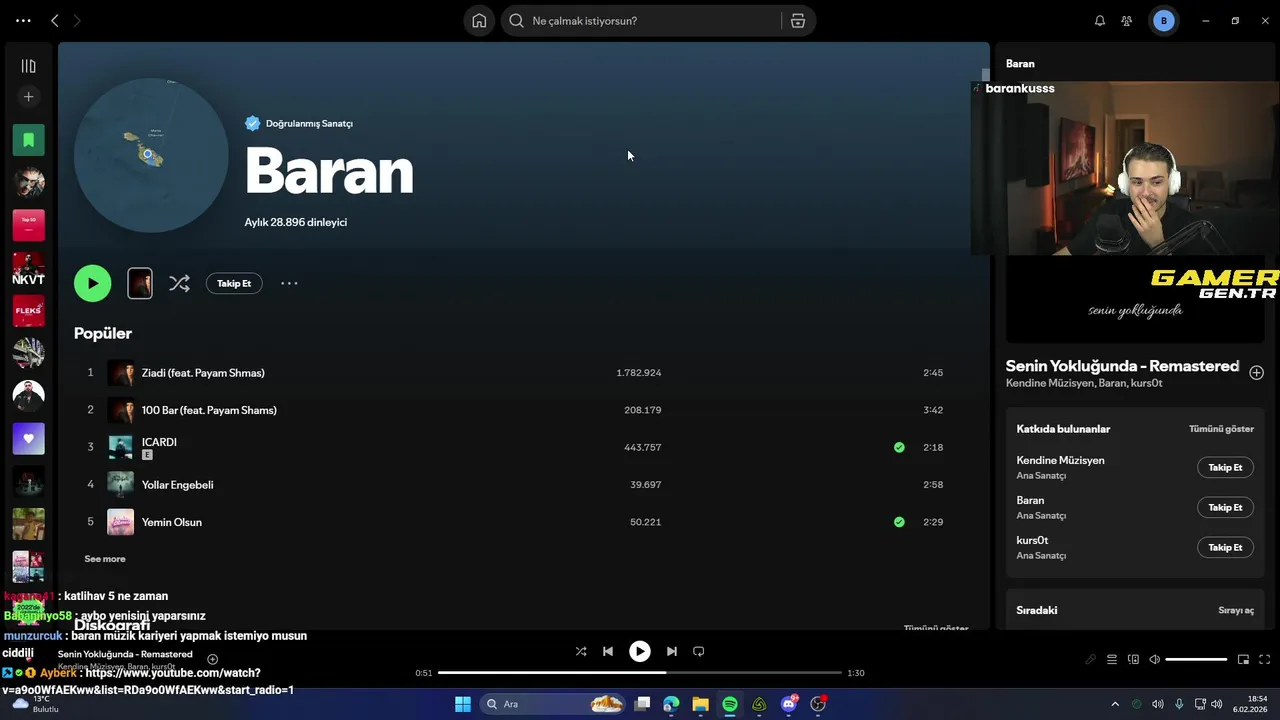Image resolution: width=1280 pixels, height=720 pixels.
Task: Open Windows Start menu
Action: 463,704
